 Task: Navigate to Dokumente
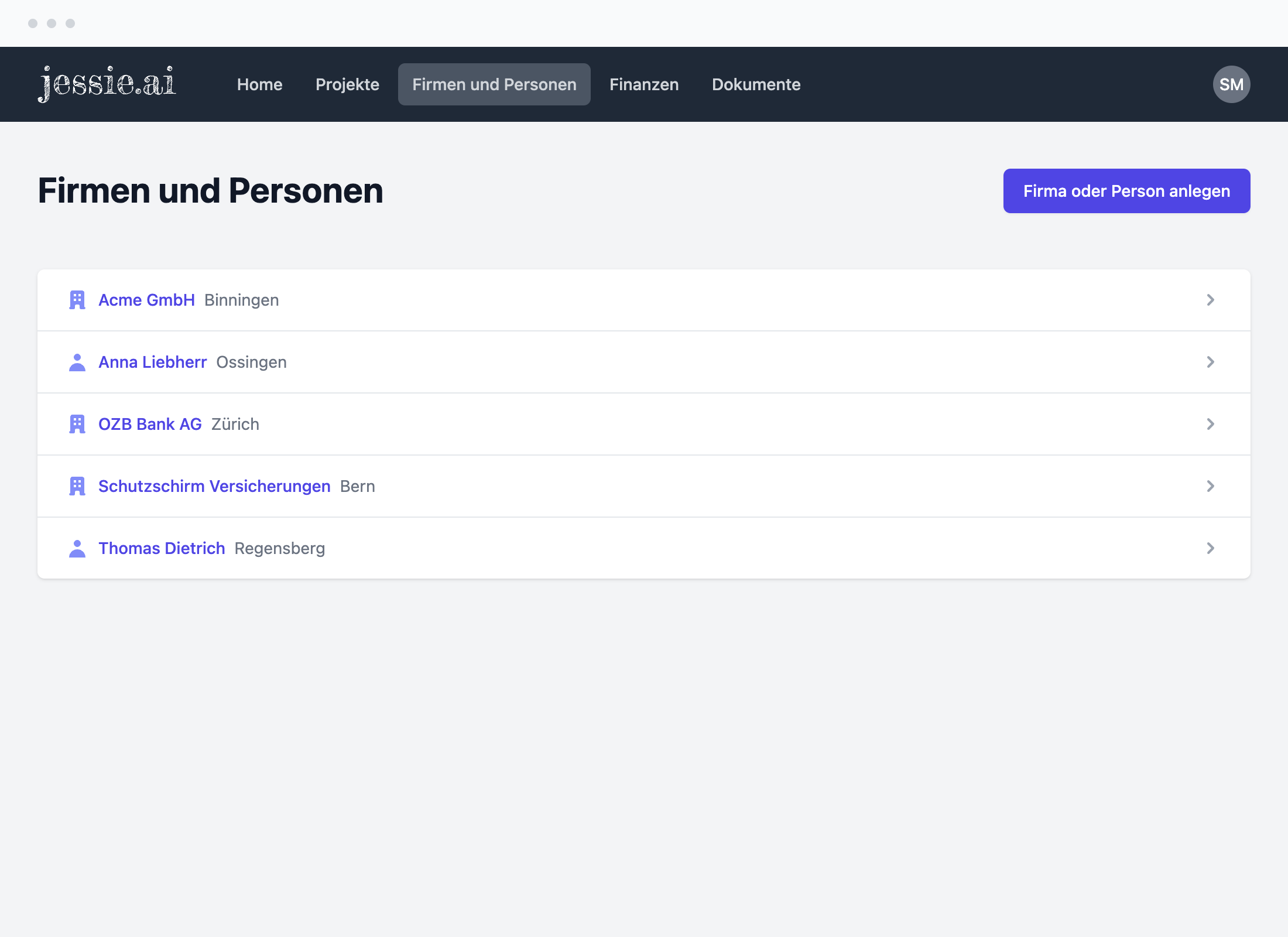[756, 84]
